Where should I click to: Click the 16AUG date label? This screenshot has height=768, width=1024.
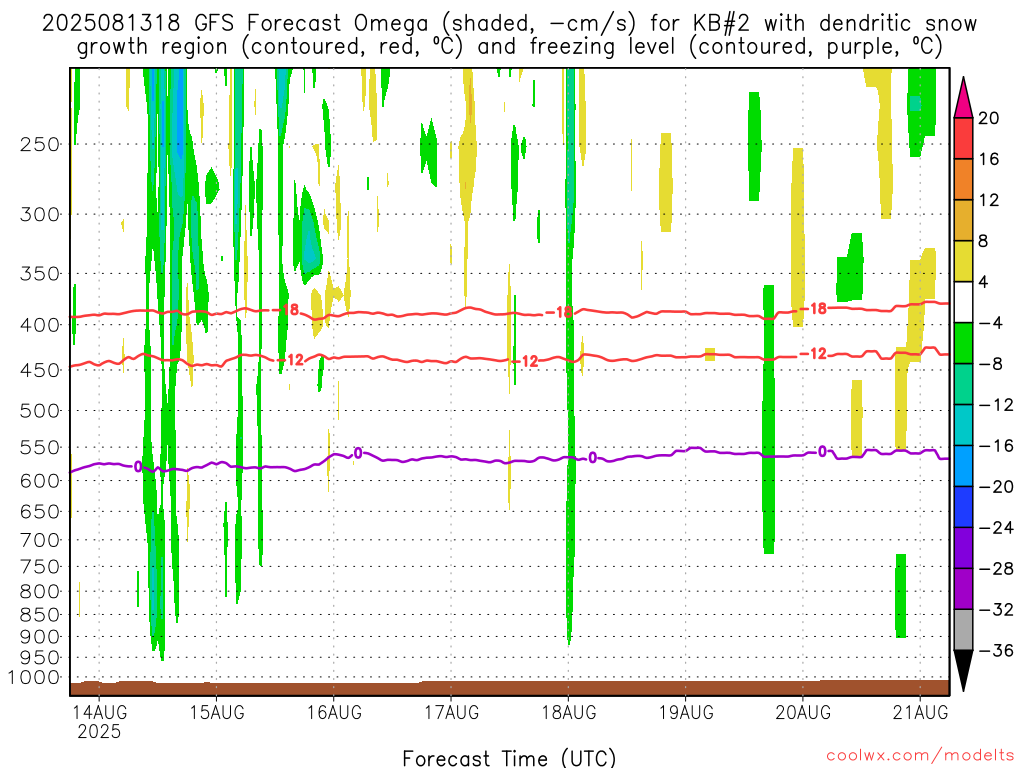pos(334,712)
